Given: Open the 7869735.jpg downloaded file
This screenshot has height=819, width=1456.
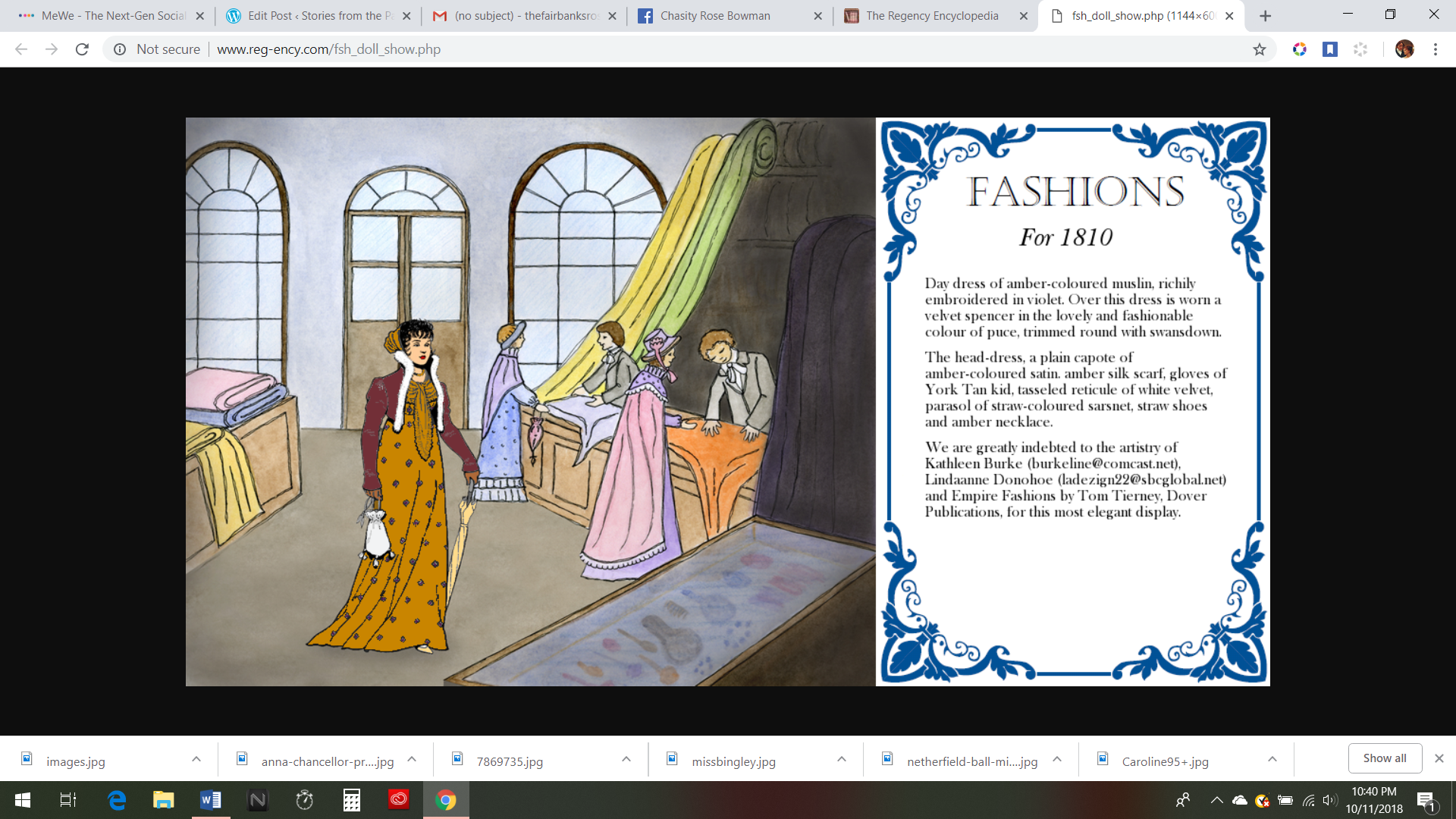Looking at the screenshot, I should [510, 761].
